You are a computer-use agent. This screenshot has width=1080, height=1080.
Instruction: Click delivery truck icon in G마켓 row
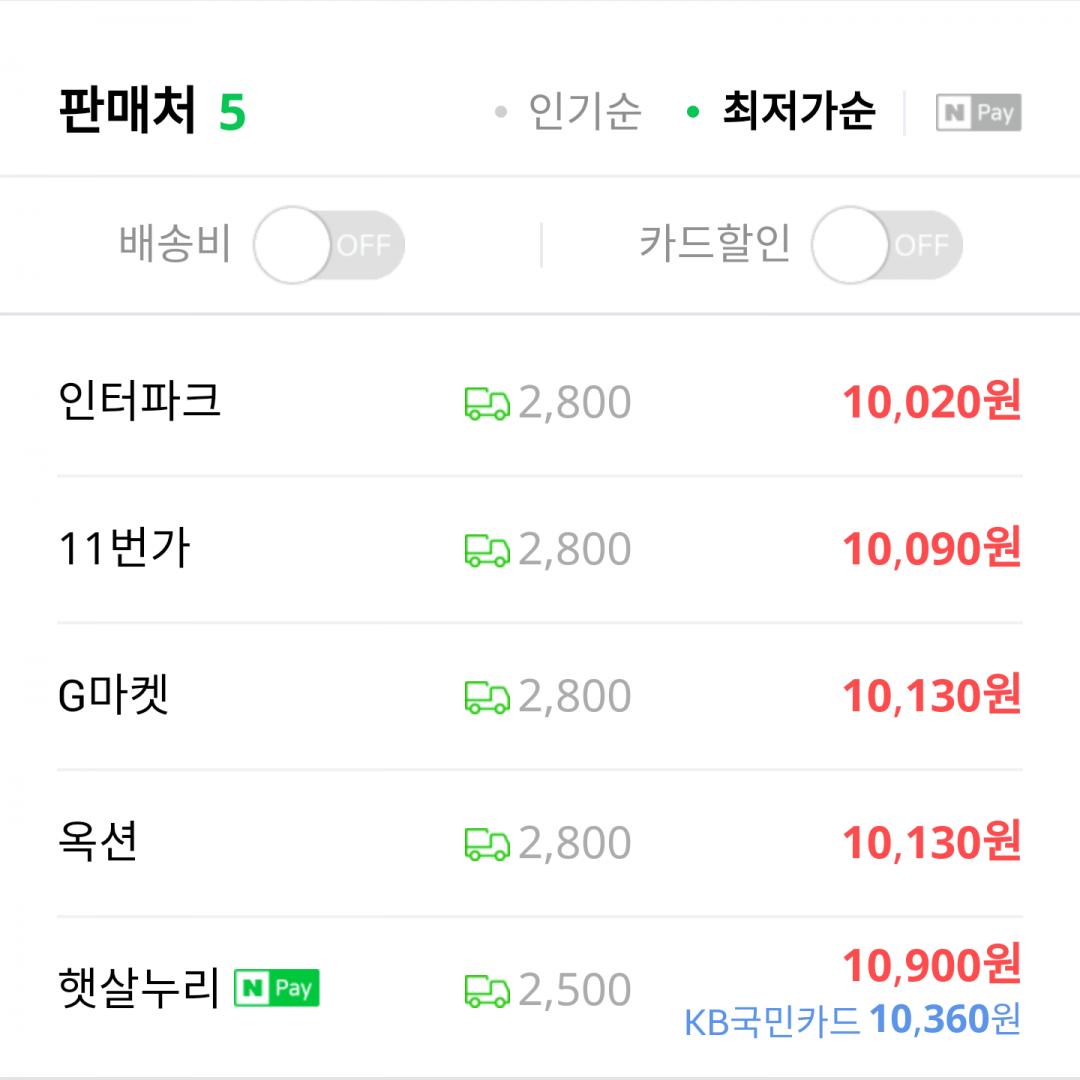pos(487,697)
